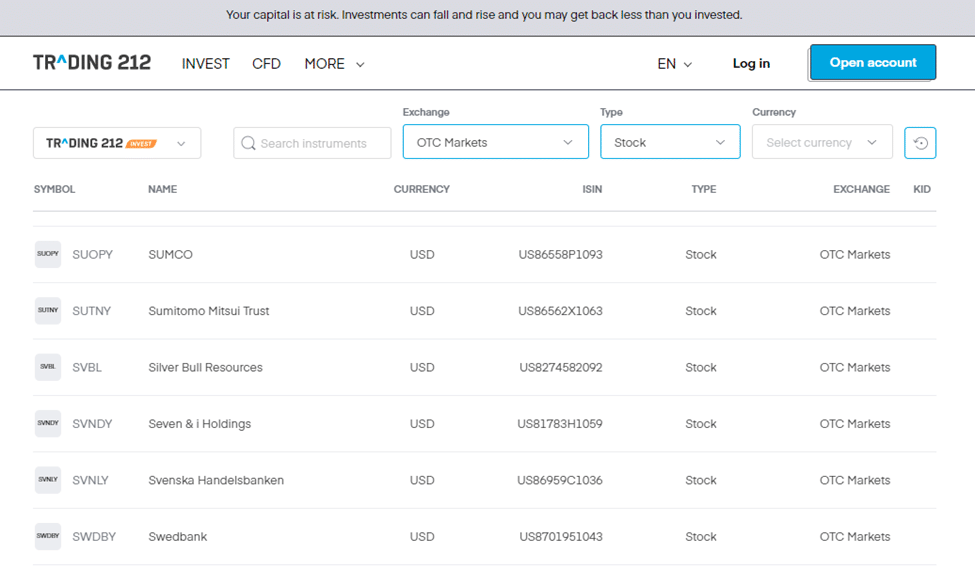Click Stock type in the Swedbank row
This screenshot has width=975, height=569.
(x=701, y=537)
